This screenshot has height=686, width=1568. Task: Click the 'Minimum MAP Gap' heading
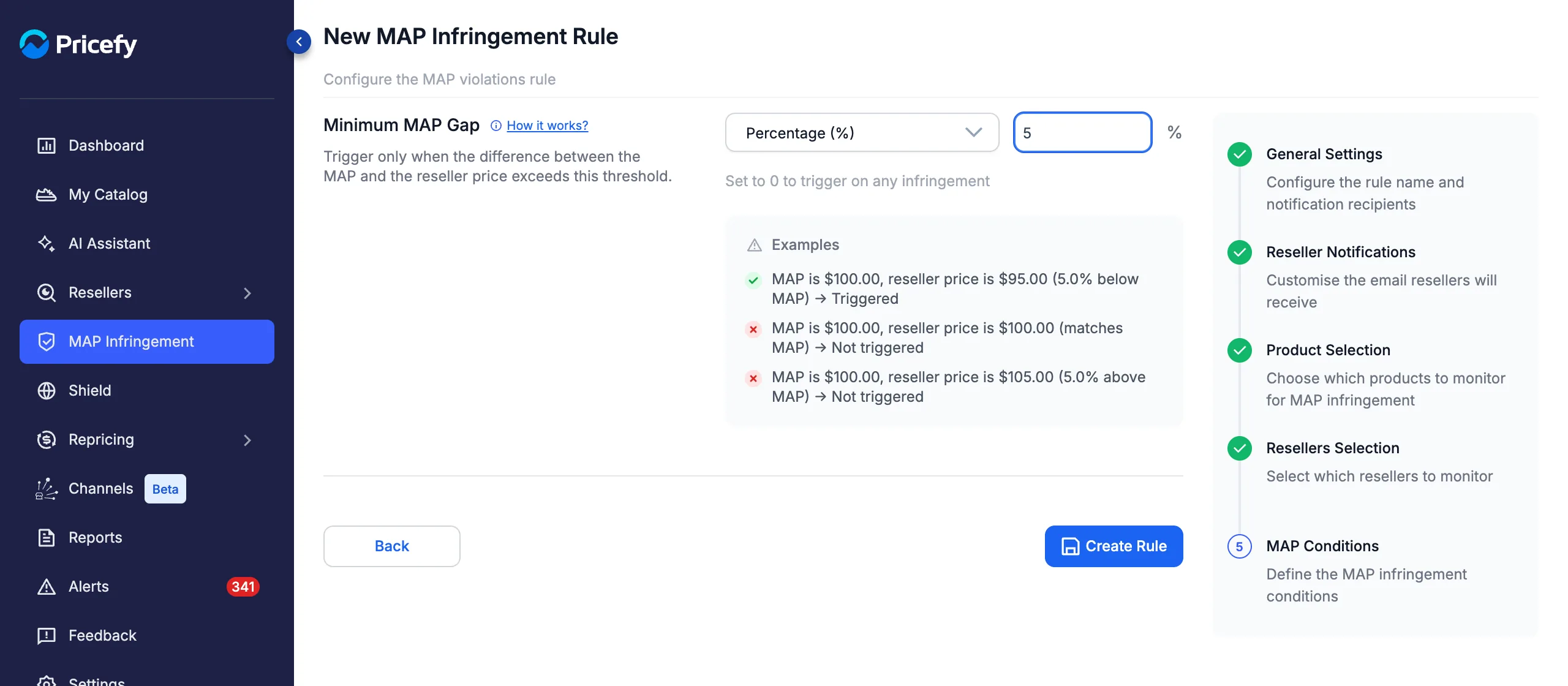(x=402, y=125)
